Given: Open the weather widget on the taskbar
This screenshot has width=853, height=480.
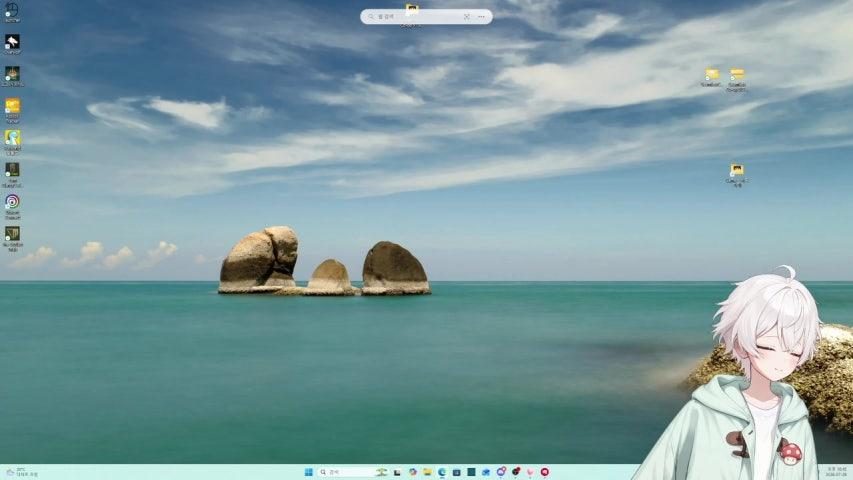Looking at the screenshot, I should point(22,472).
